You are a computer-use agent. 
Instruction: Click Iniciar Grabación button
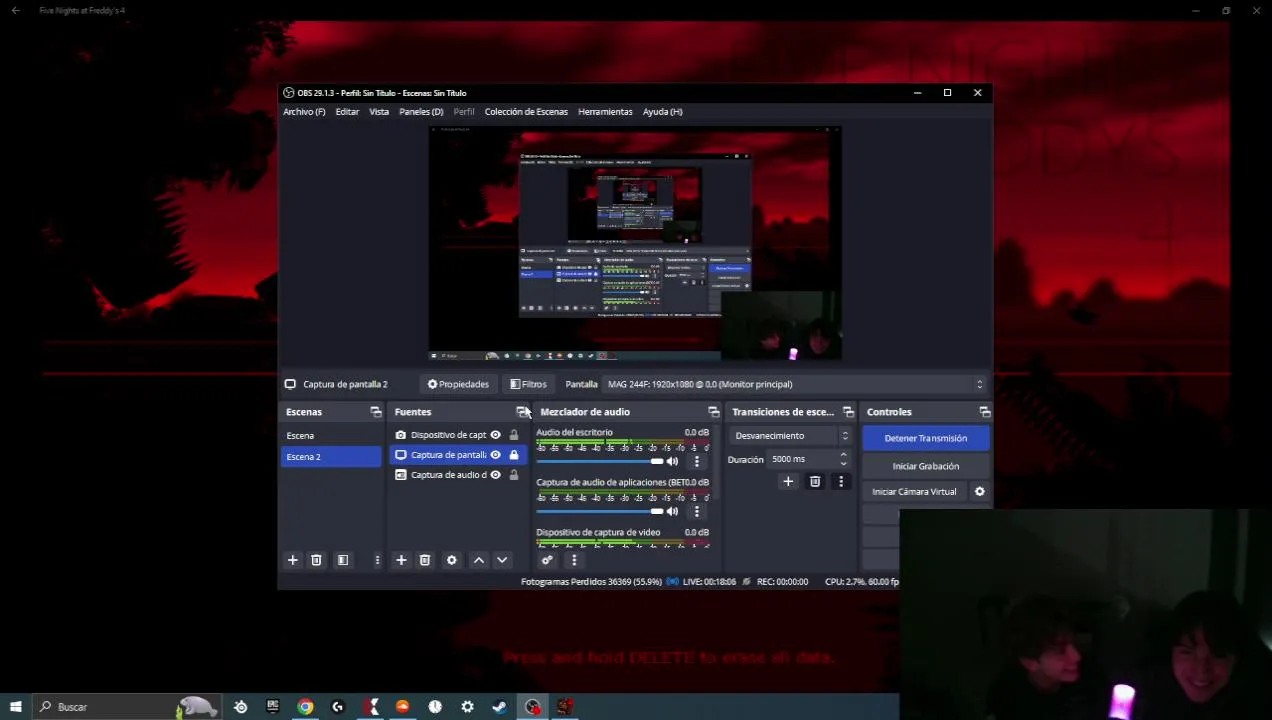pos(925,466)
